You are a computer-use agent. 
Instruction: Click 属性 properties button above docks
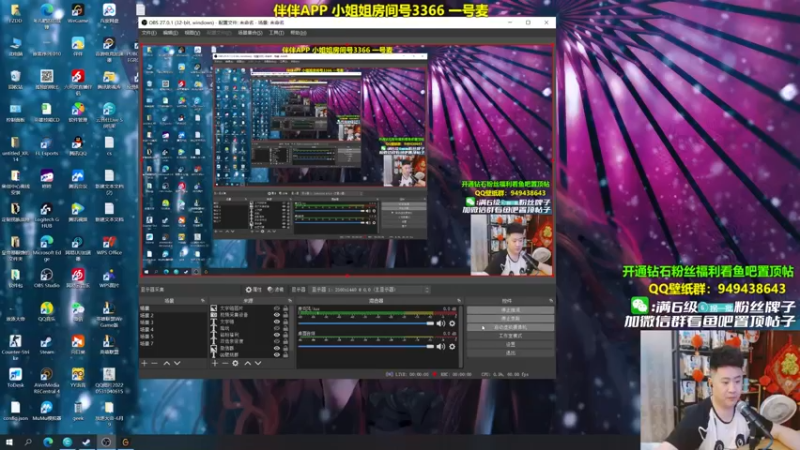(x=254, y=290)
